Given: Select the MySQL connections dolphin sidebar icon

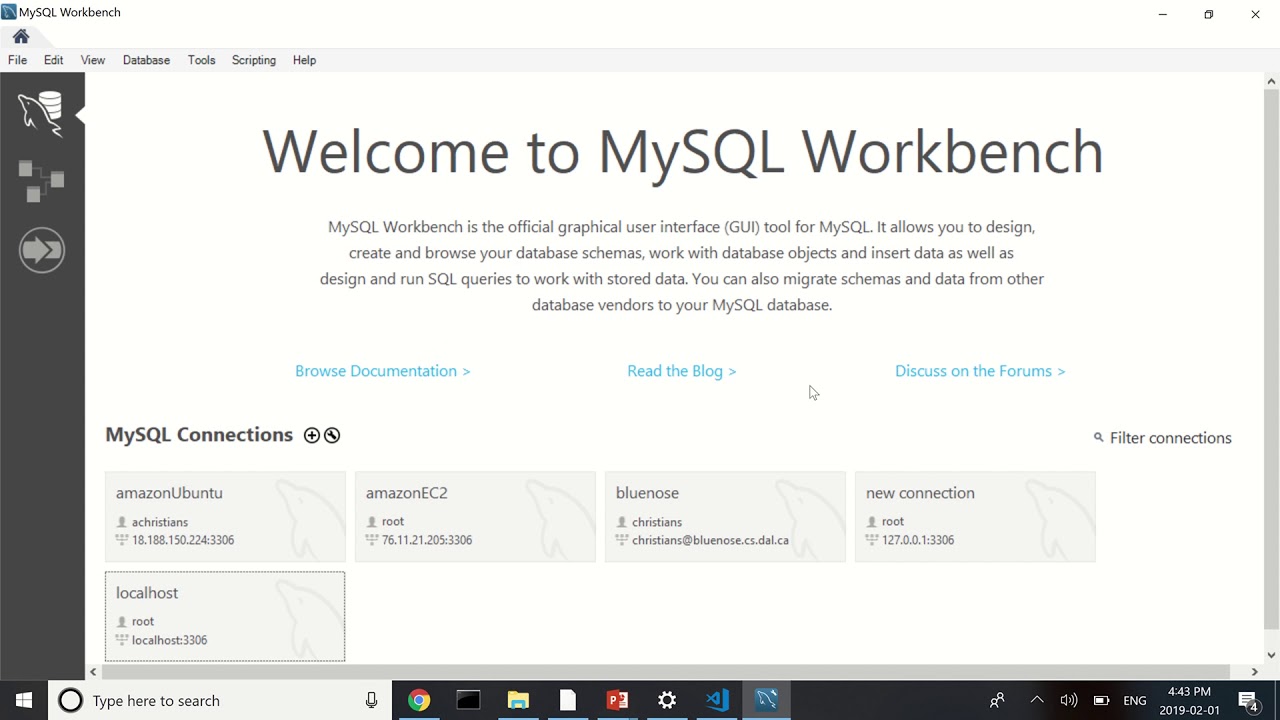Looking at the screenshot, I should point(41,113).
